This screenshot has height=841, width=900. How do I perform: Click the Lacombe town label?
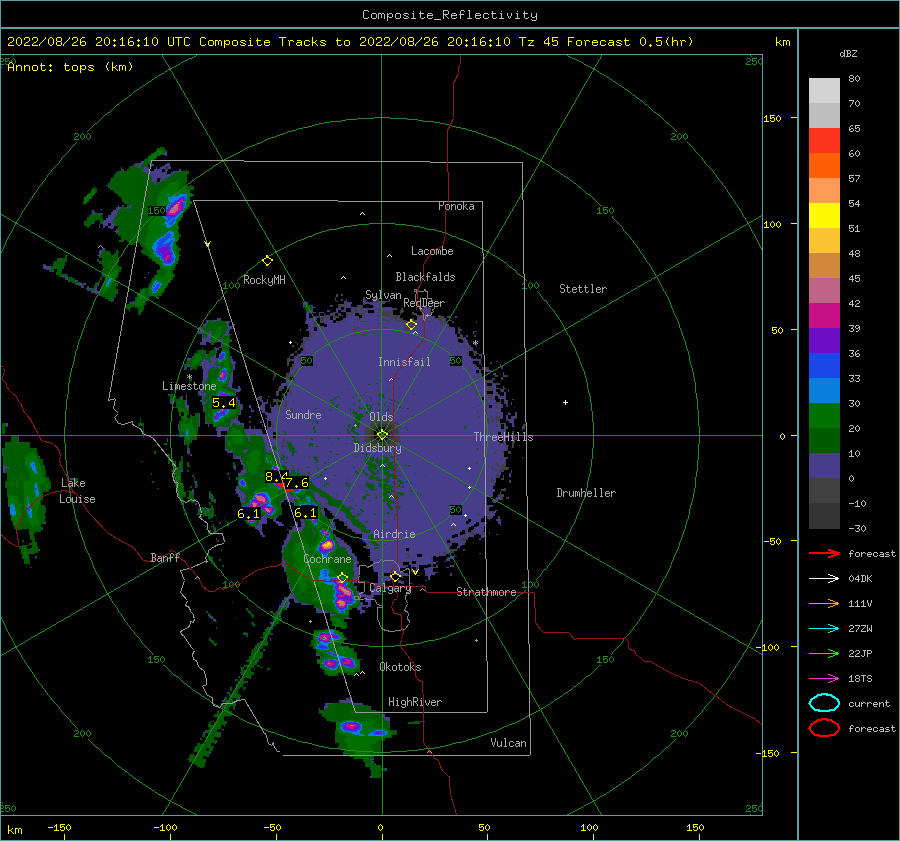(432, 251)
